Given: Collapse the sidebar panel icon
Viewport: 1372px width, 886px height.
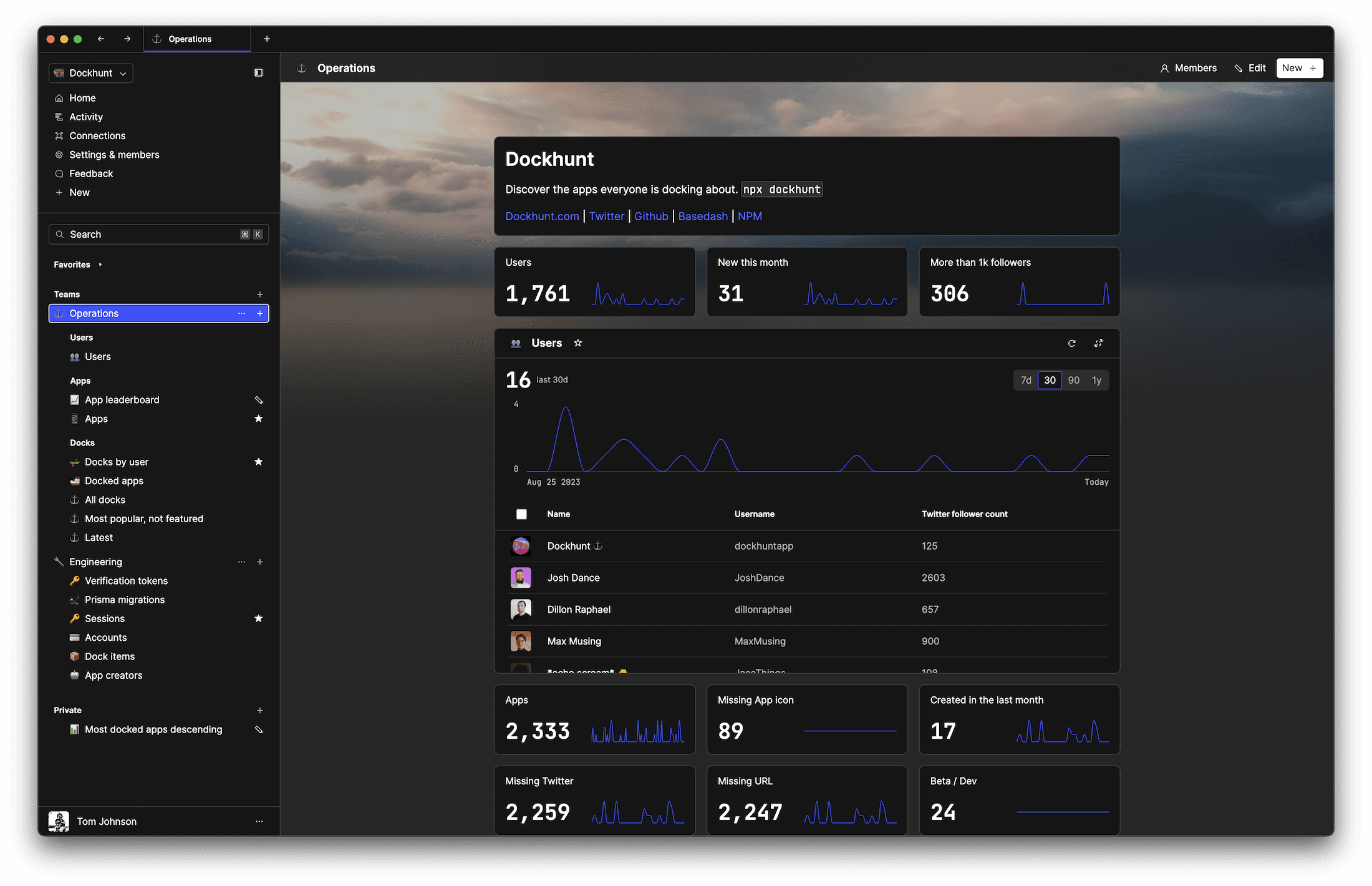Looking at the screenshot, I should (x=258, y=73).
